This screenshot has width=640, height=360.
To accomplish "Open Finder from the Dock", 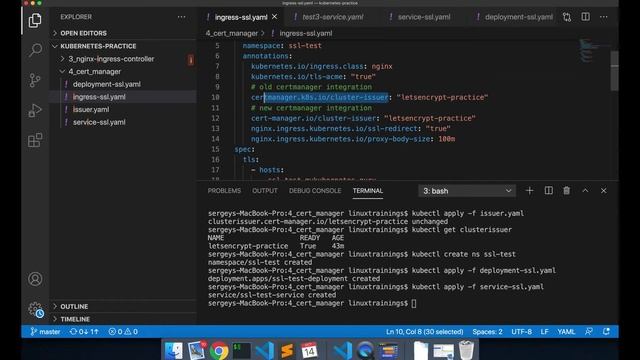I will tap(174, 351).
